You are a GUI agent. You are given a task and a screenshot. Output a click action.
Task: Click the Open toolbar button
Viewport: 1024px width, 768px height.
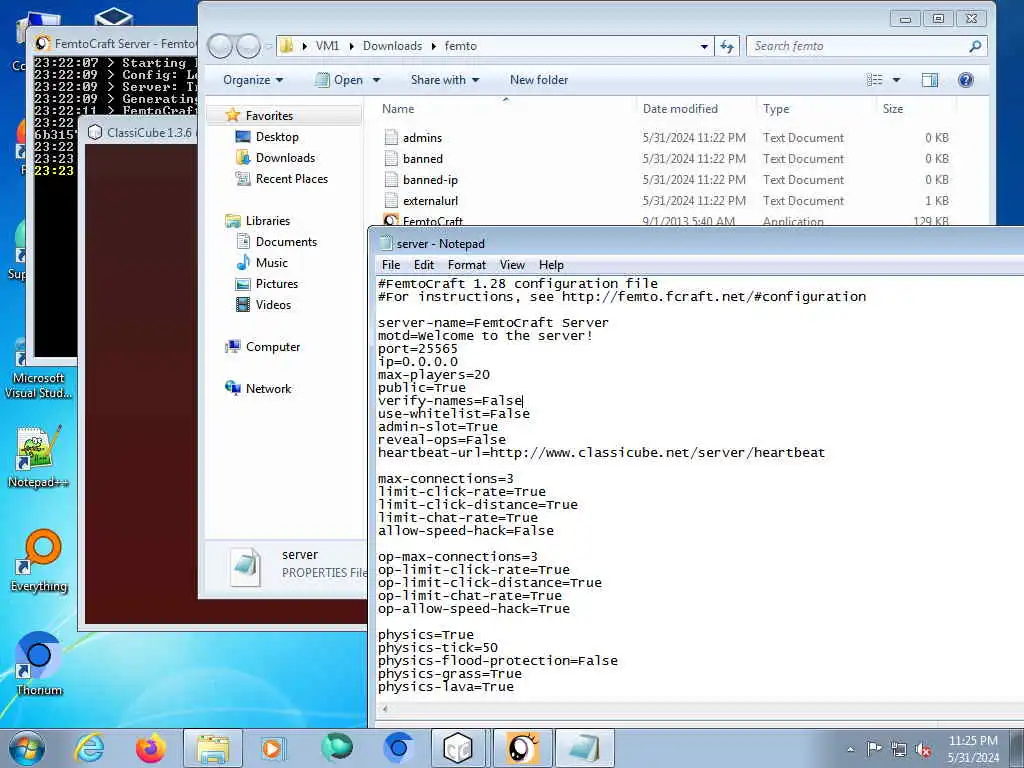339,80
